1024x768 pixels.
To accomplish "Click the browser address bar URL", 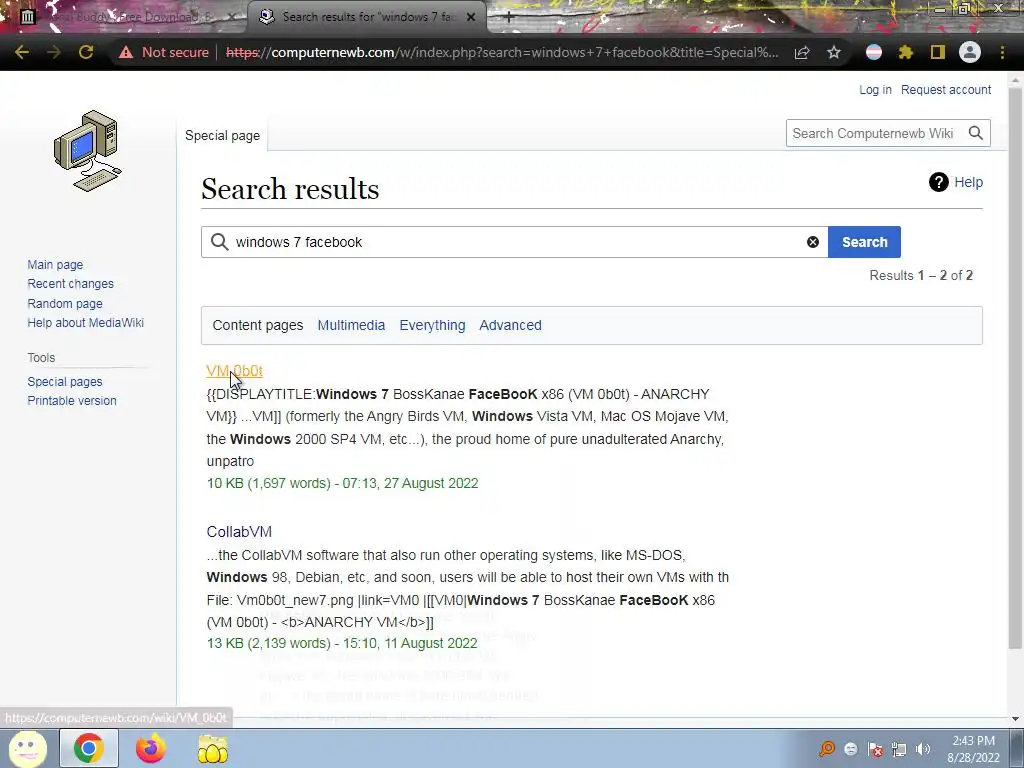I will click(x=502, y=52).
